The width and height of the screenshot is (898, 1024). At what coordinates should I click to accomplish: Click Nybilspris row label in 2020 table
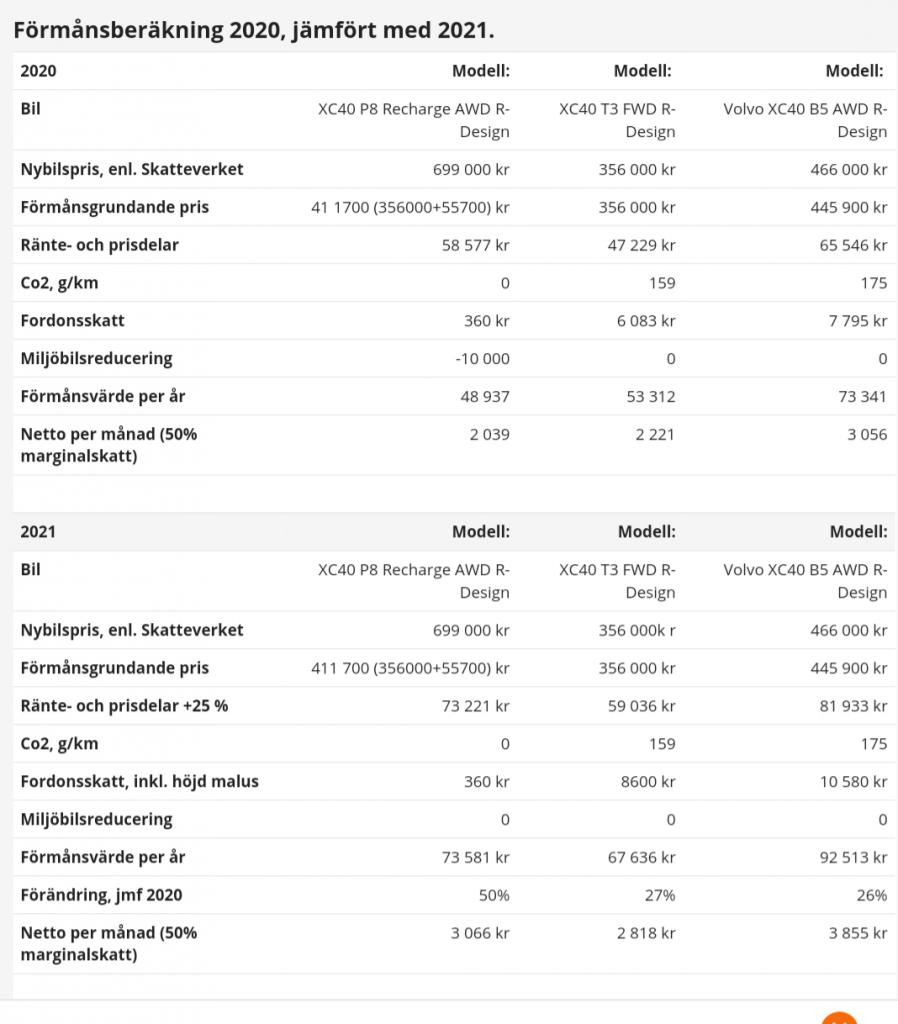coord(132,170)
